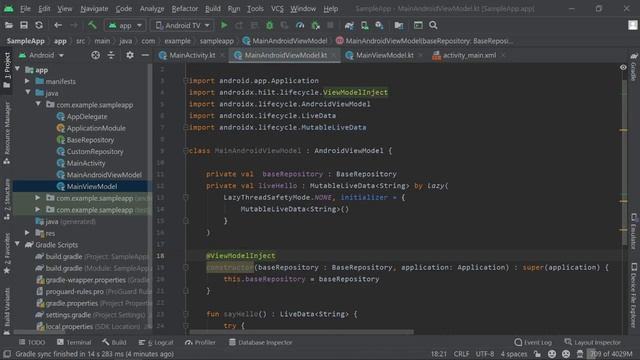
Task: Open the TODO tool window
Action: pyautogui.click(x=32, y=342)
